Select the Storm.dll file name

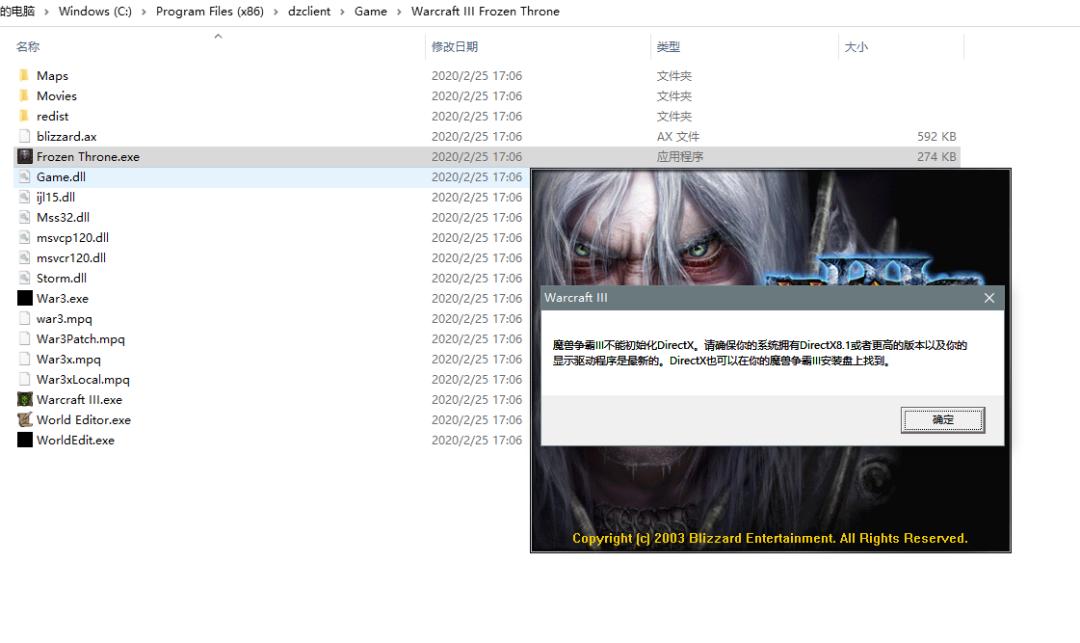pyautogui.click(x=61, y=278)
